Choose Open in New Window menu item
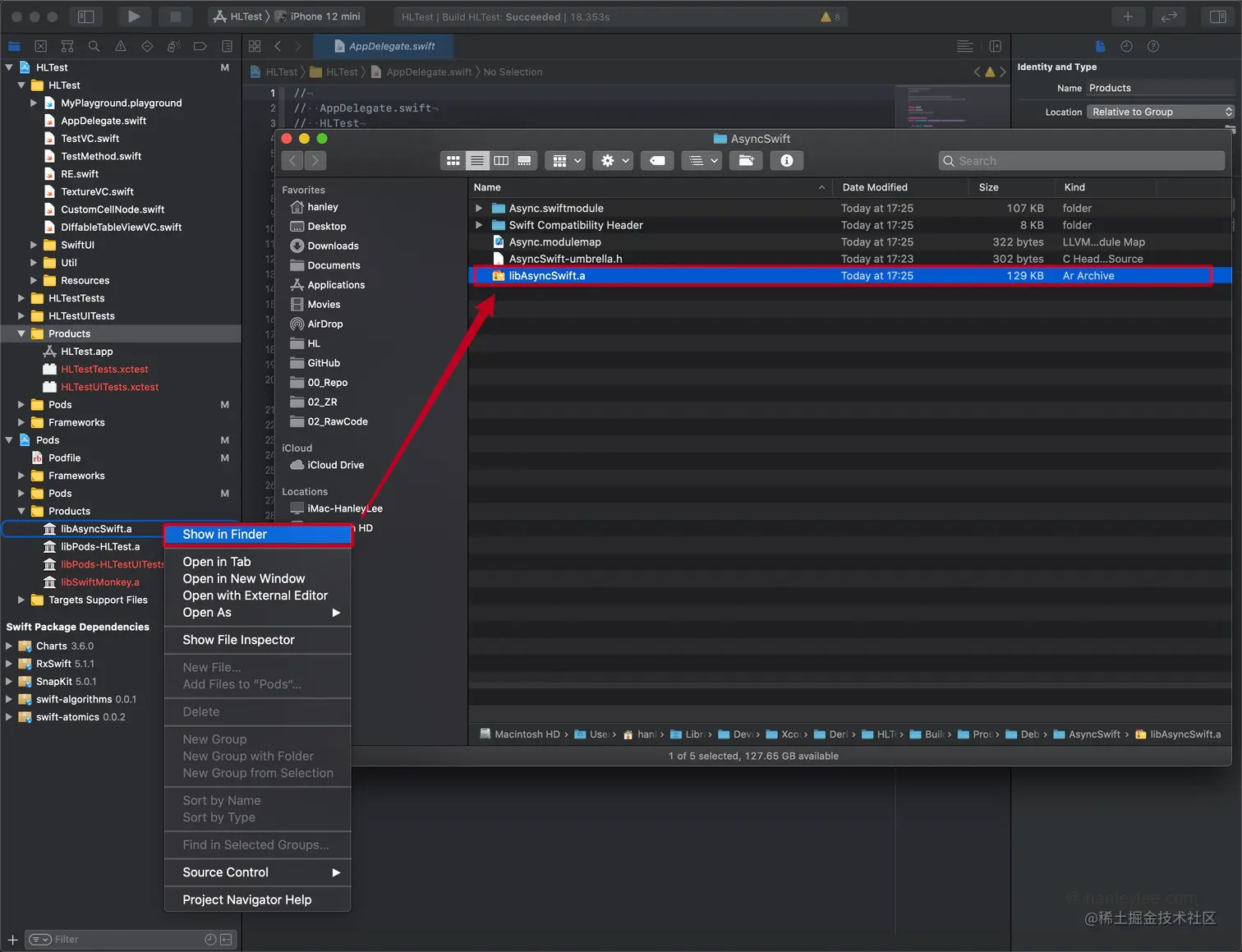Screen dimensions: 1242x952 point(258,579)
